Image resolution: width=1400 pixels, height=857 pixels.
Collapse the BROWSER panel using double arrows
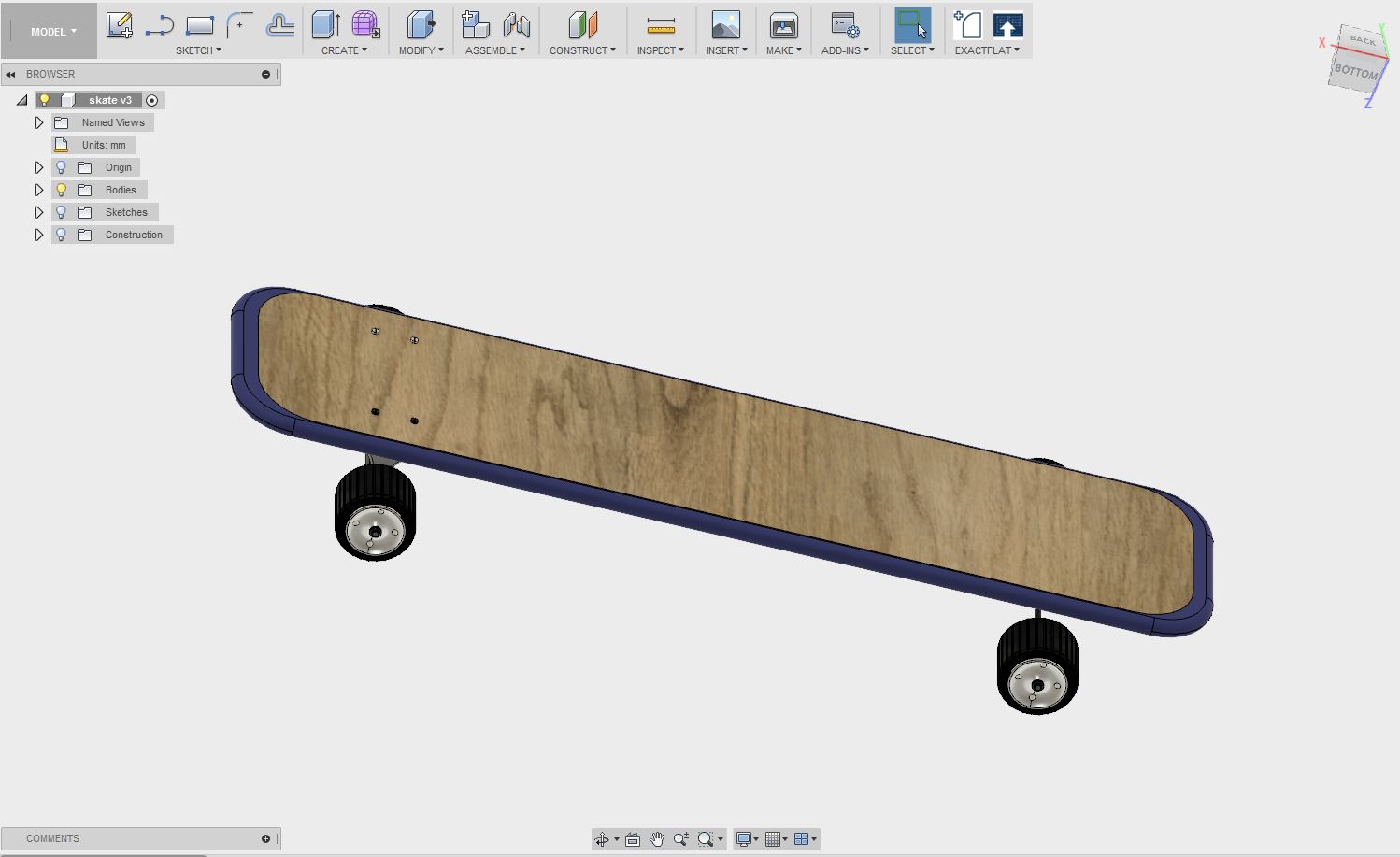[x=11, y=74]
